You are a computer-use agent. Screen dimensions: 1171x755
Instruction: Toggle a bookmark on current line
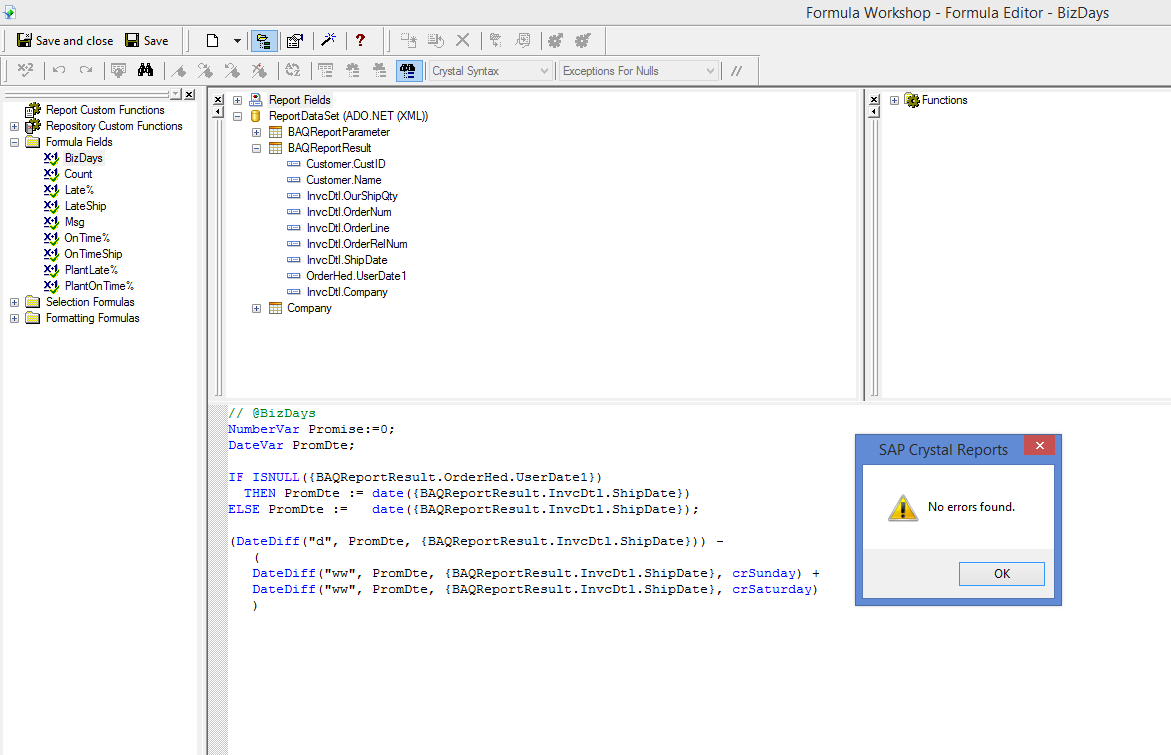178,70
